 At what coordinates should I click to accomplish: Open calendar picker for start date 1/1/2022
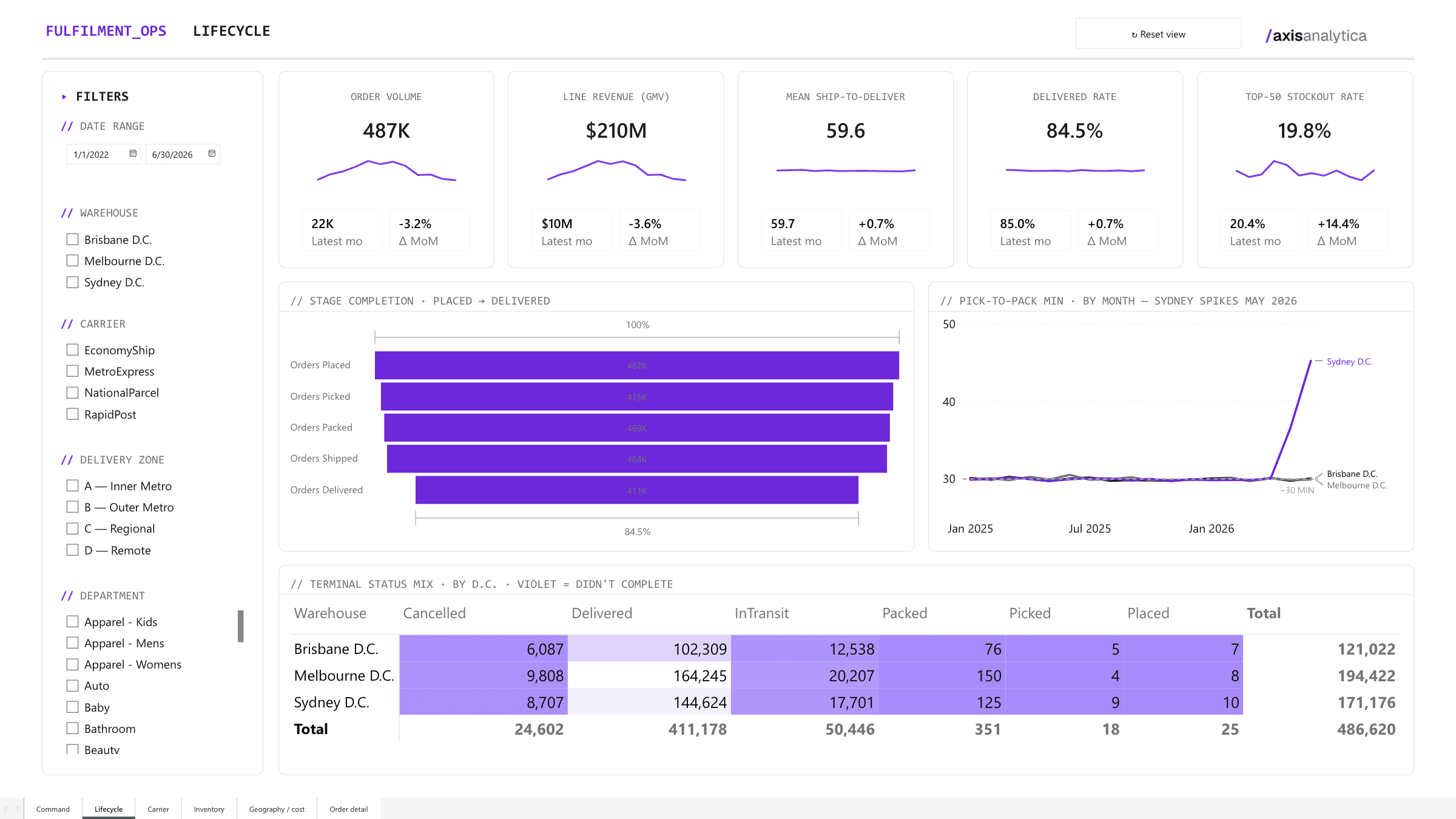click(133, 154)
